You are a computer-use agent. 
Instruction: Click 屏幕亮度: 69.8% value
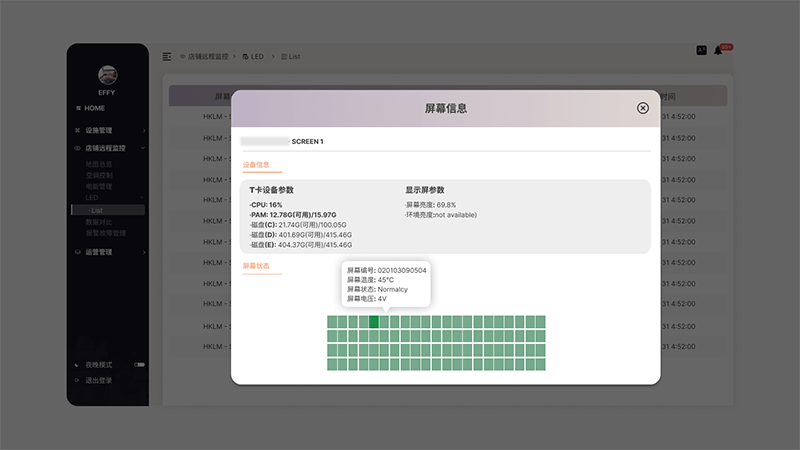431,205
